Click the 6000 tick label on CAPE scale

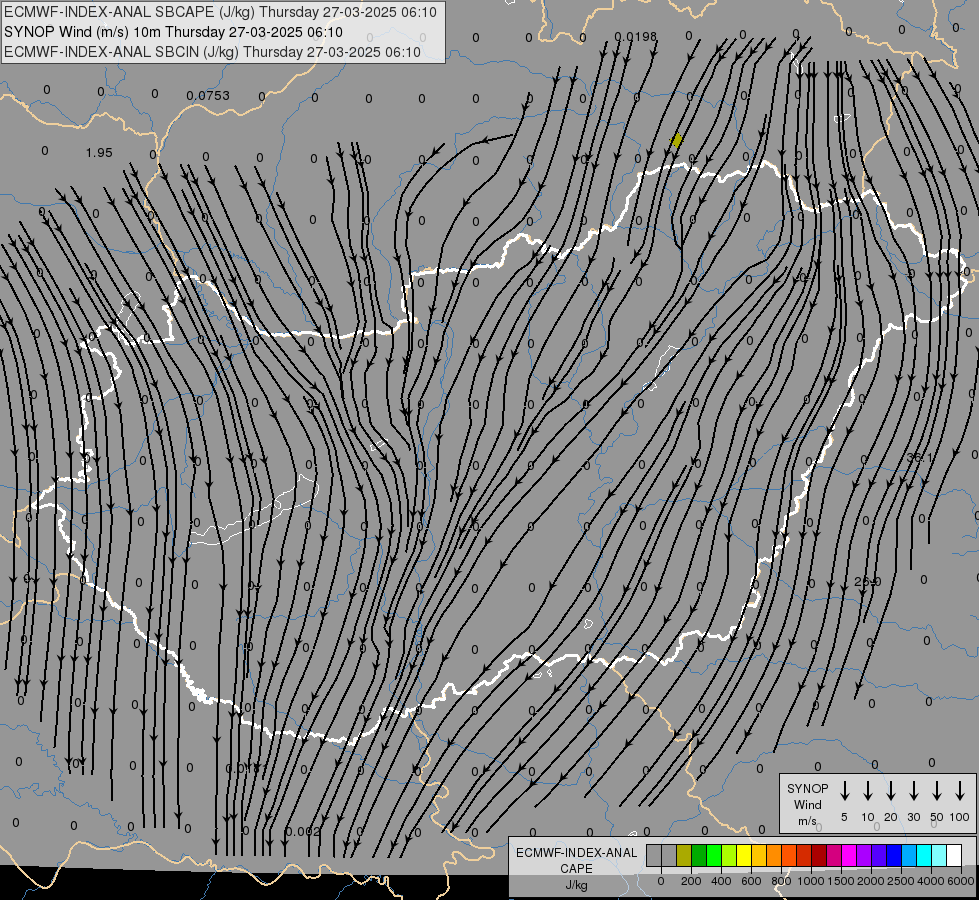[961, 881]
